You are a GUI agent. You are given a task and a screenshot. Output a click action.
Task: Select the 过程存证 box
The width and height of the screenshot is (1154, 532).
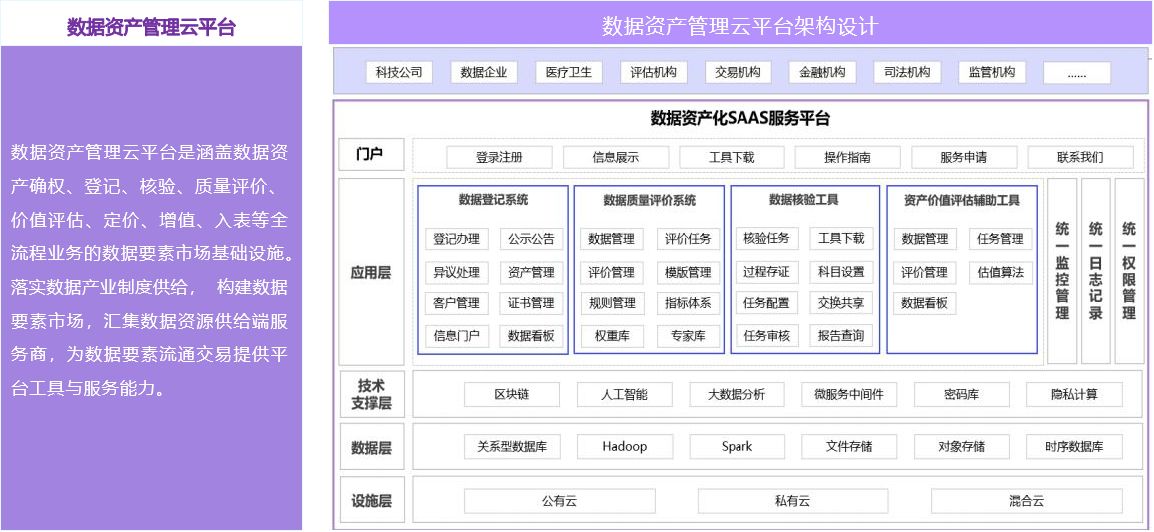tap(767, 272)
